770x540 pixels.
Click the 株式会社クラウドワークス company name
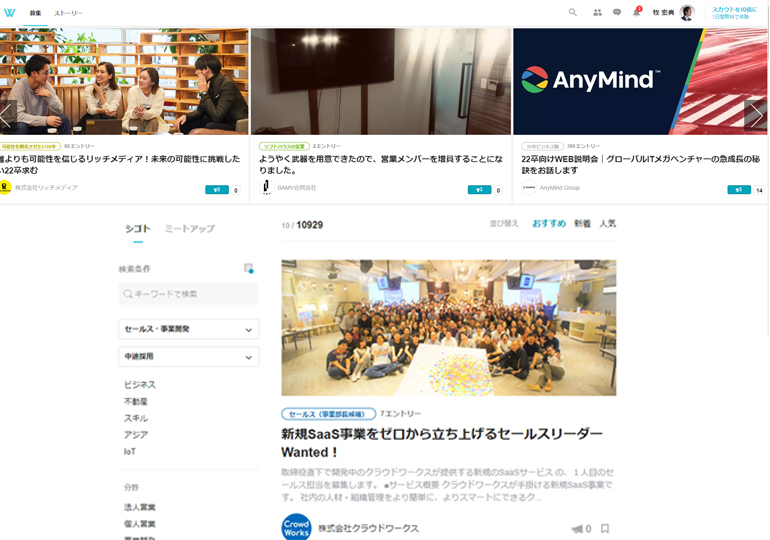coord(369,528)
